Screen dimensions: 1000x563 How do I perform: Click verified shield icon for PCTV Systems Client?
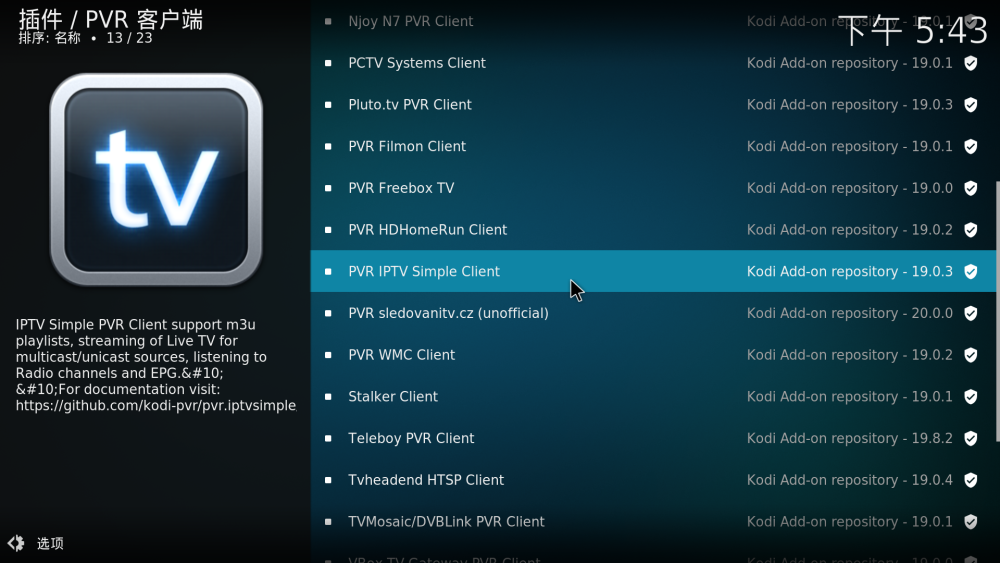tap(971, 63)
